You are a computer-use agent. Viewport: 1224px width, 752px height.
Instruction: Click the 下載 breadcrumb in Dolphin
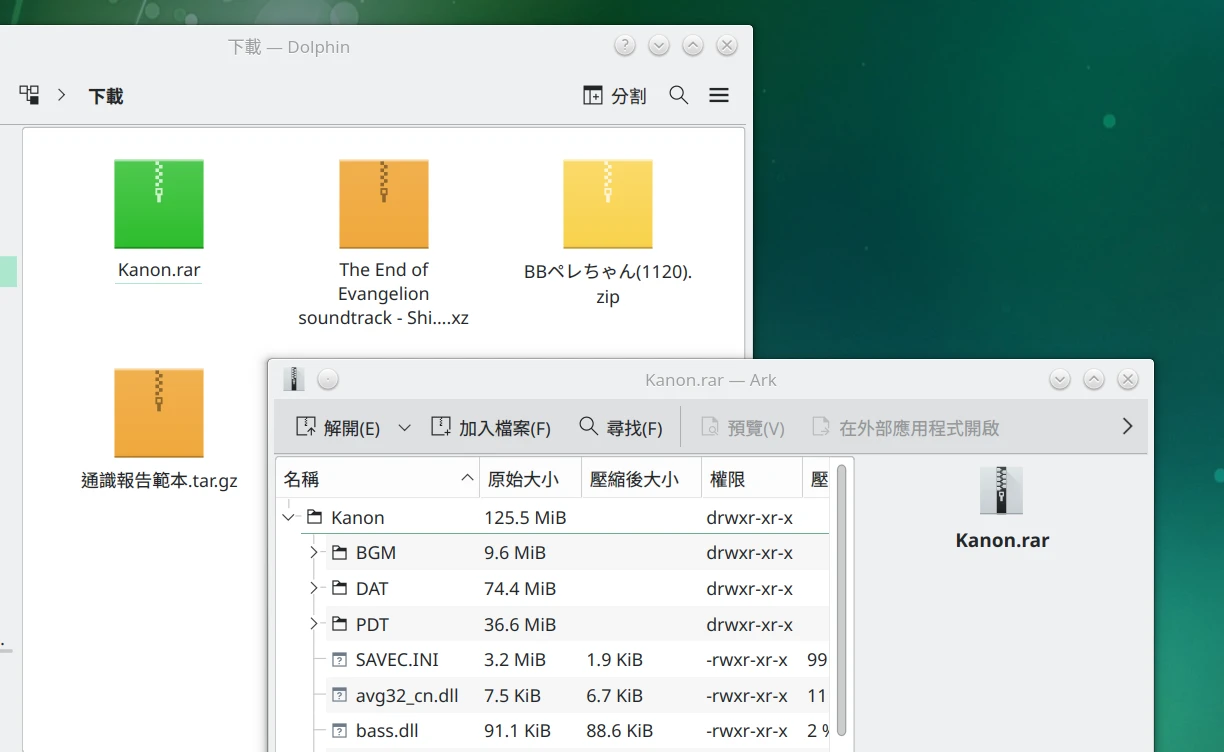[x=105, y=96]
